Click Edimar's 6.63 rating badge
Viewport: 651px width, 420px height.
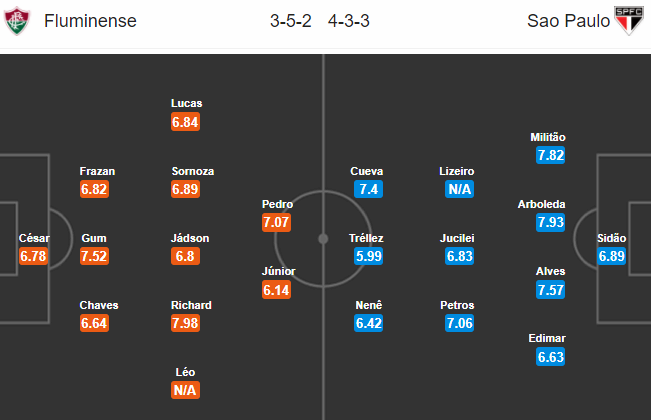(x=550, y=357)
